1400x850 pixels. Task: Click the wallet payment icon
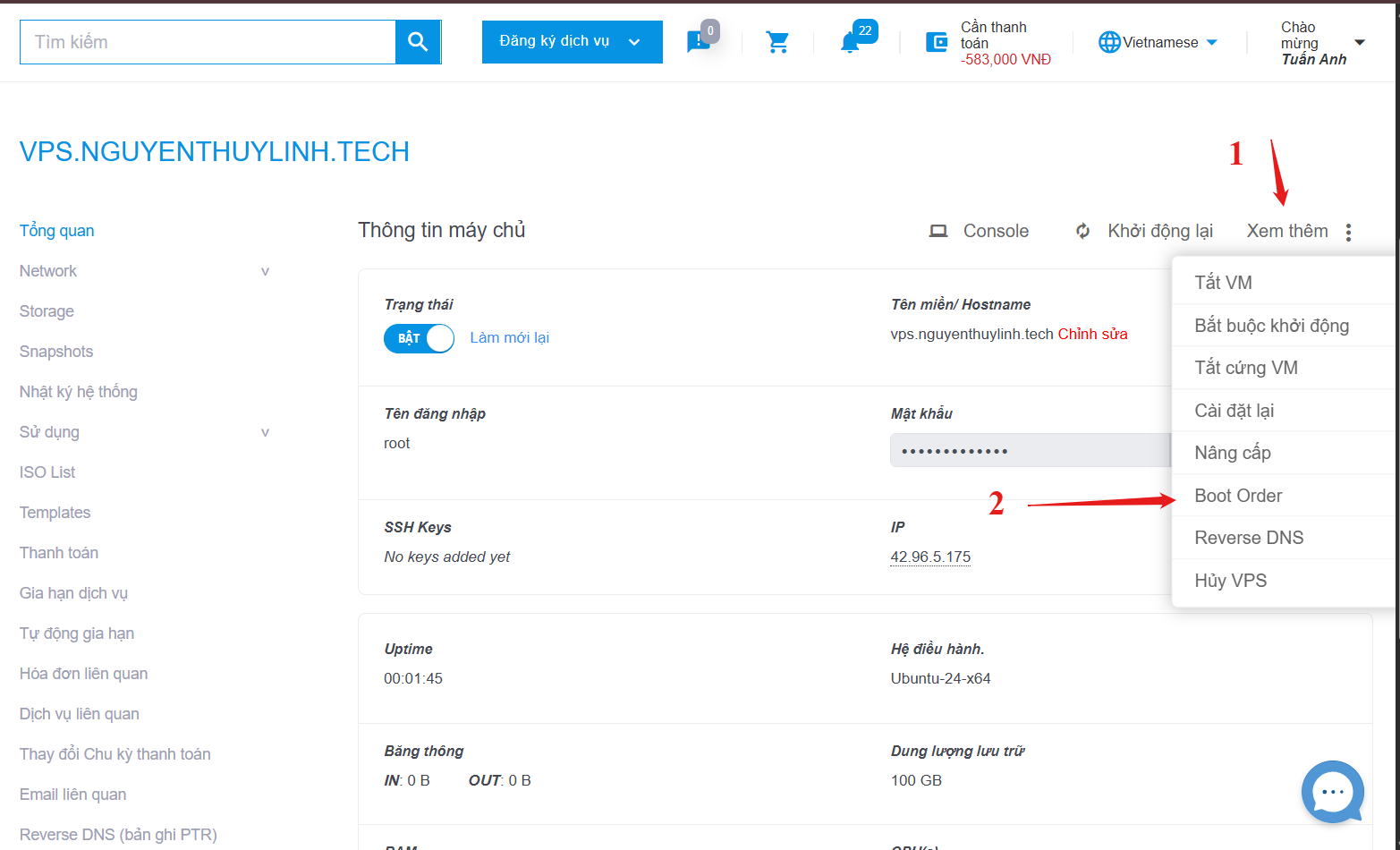pyautogui.click(x=937, y=42)
